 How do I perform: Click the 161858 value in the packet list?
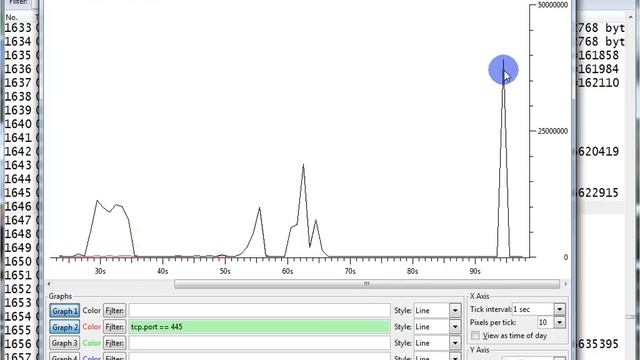coord(598,55)
